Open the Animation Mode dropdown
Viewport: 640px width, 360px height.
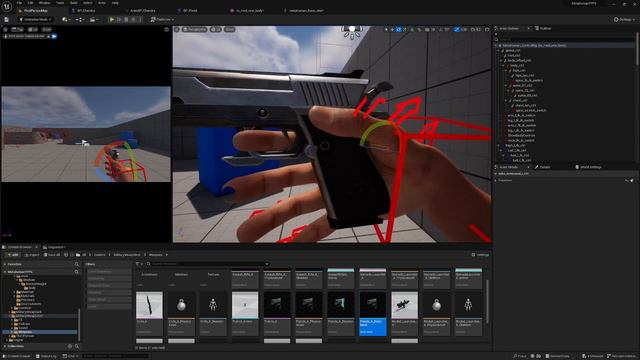click(x=36, y=20)
